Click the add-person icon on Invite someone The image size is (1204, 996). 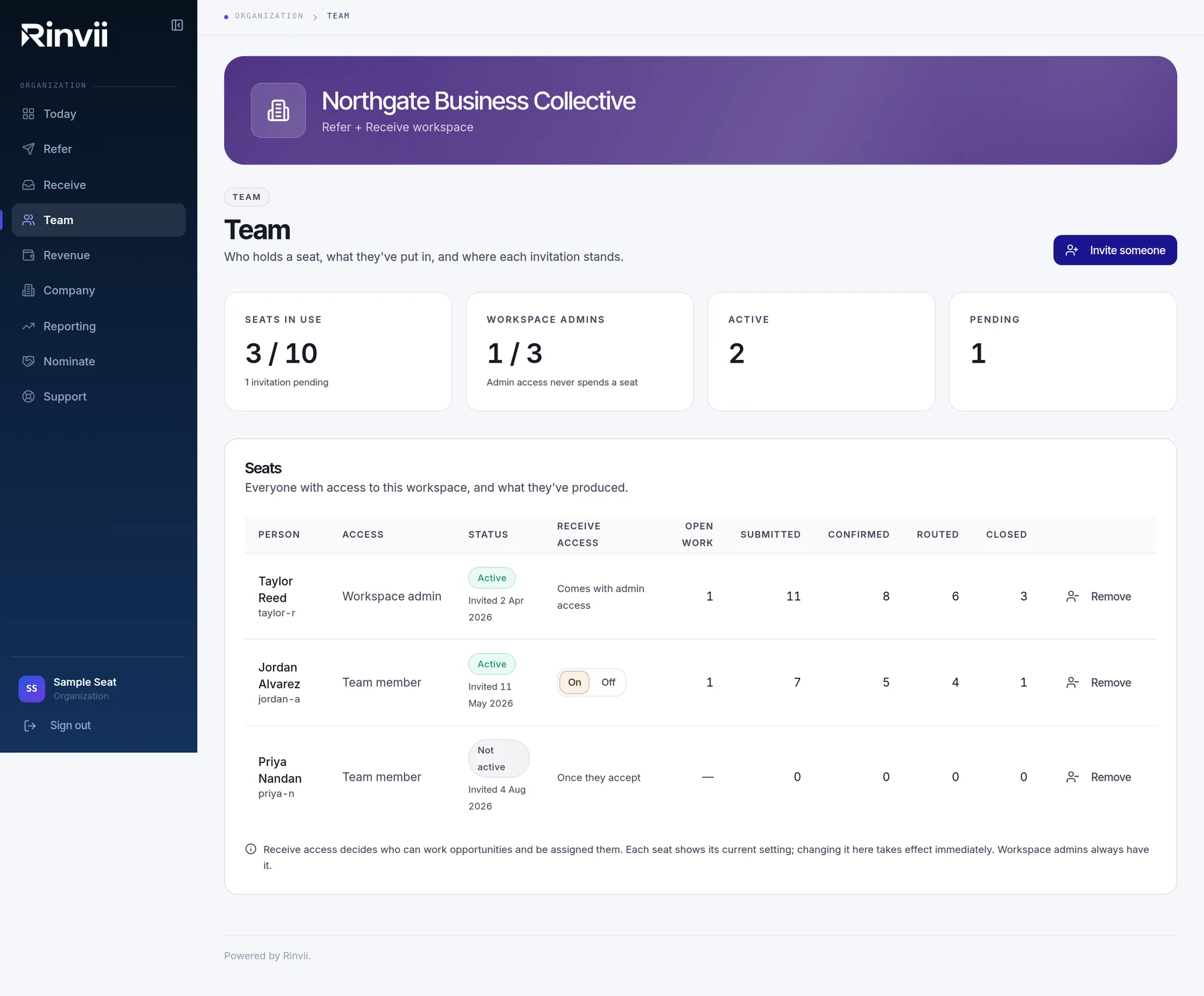point(1072,250)
